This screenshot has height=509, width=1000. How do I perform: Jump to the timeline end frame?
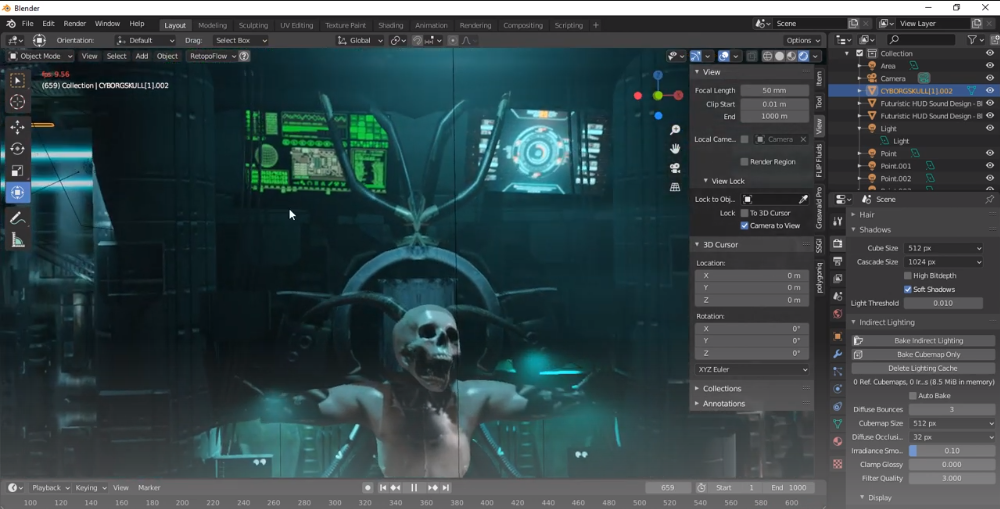pyautogui.click(x=446, y=488)
